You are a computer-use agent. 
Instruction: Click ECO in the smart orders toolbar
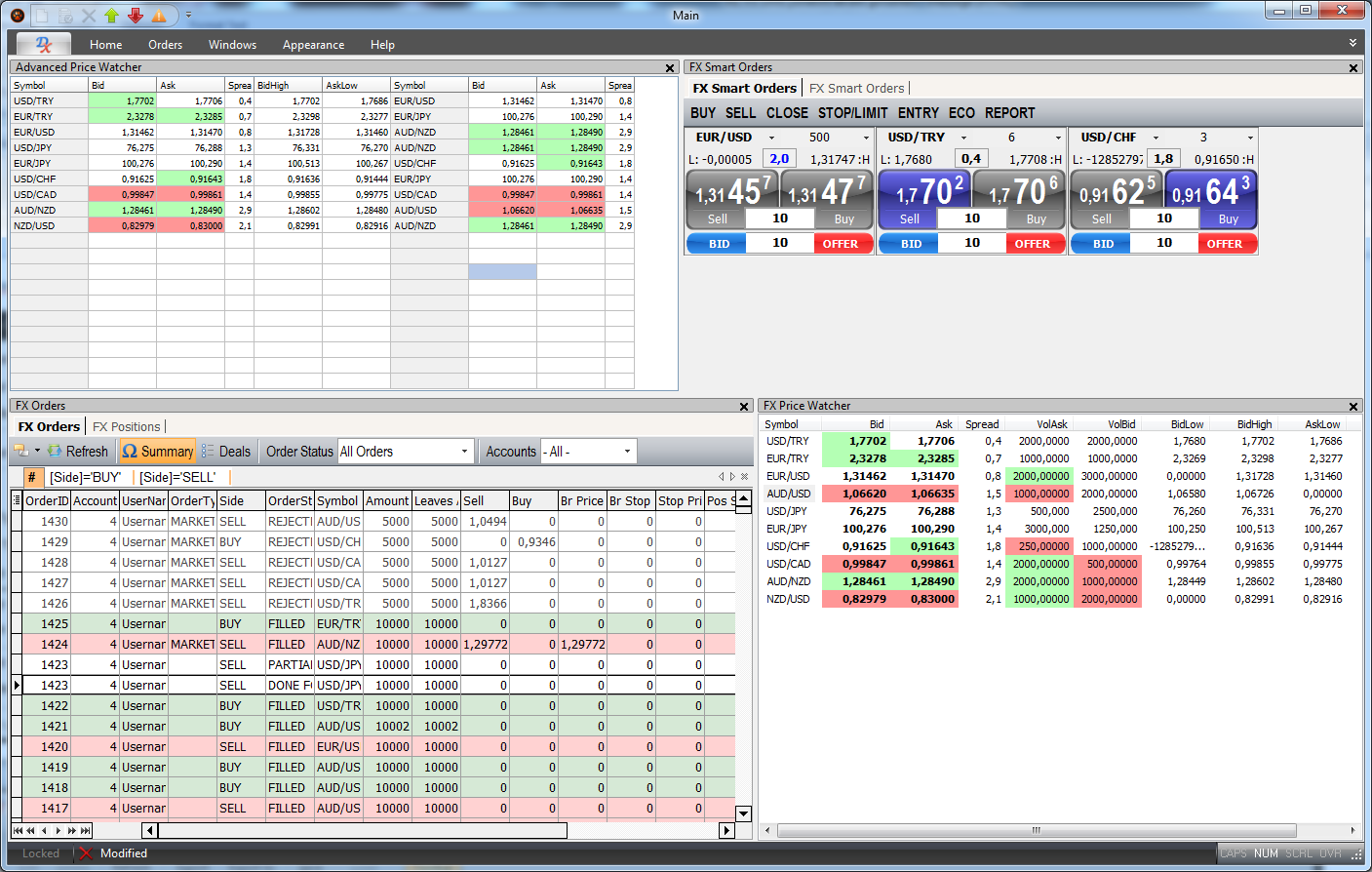(x=961, y=113)
